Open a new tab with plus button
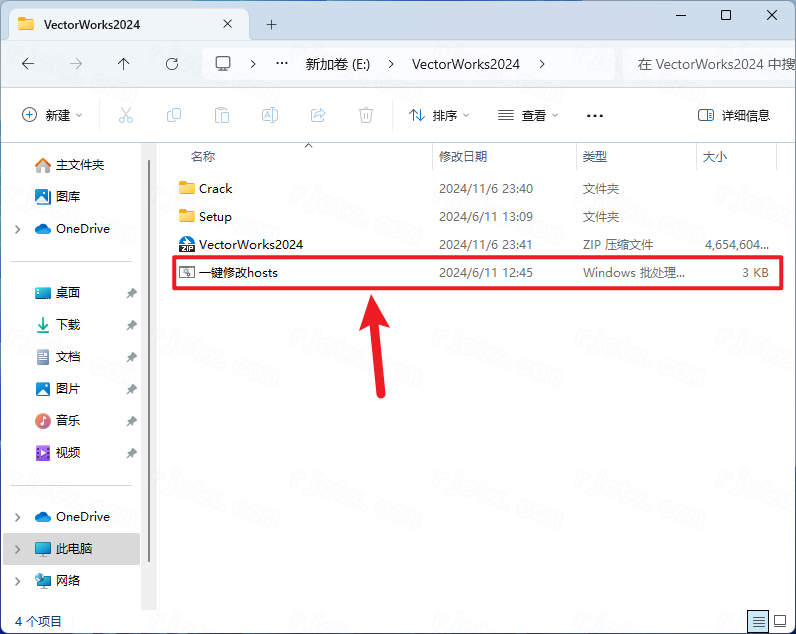This screenshot has width=796, height=634. [272, 24]
